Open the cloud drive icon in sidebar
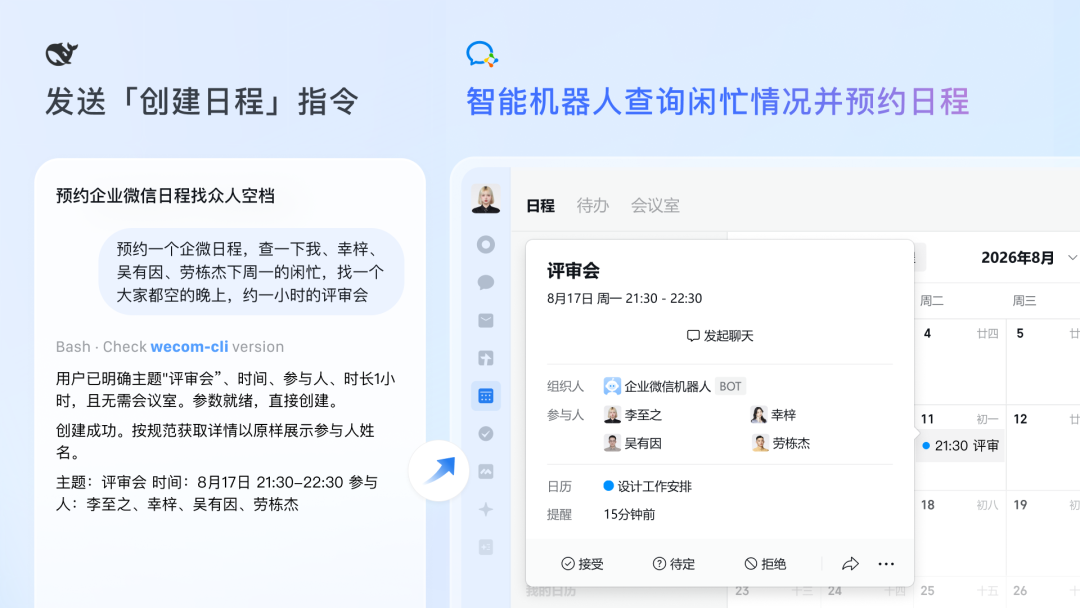 pyautogui.click(x=486, y=472)
